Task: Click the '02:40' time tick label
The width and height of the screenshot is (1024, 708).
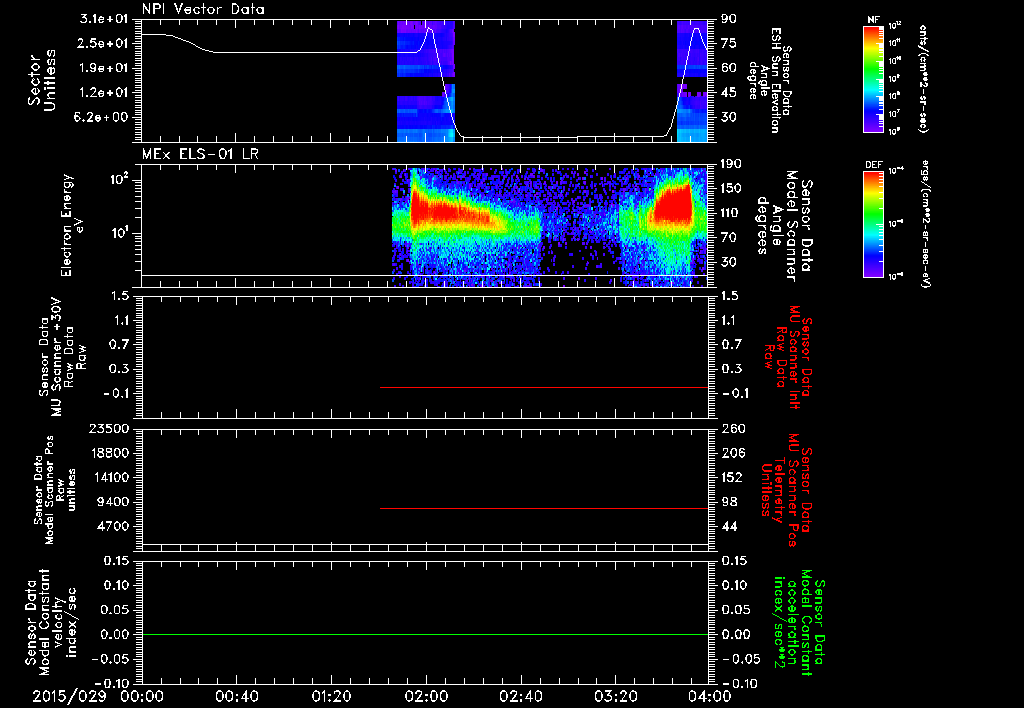Action: point(521,696)
